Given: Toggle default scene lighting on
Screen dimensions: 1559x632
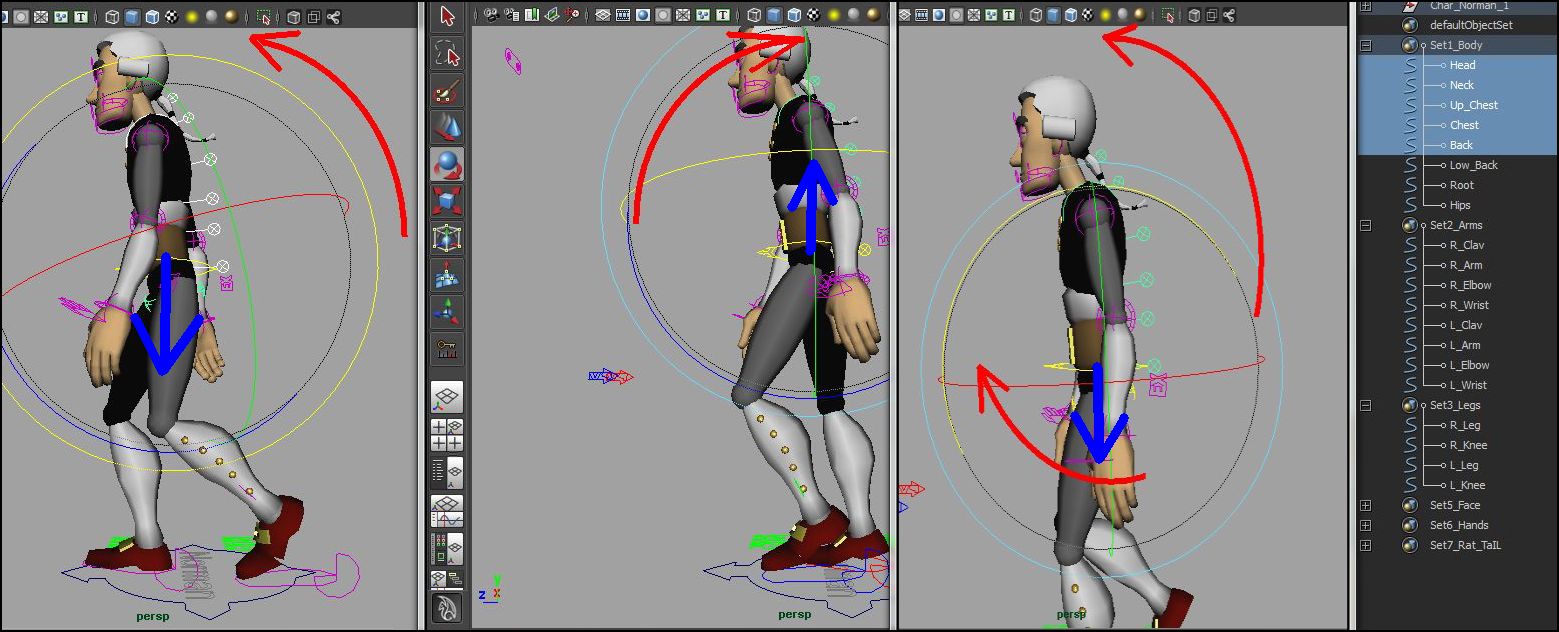Looking at the screenshot, I should point(833,14).
